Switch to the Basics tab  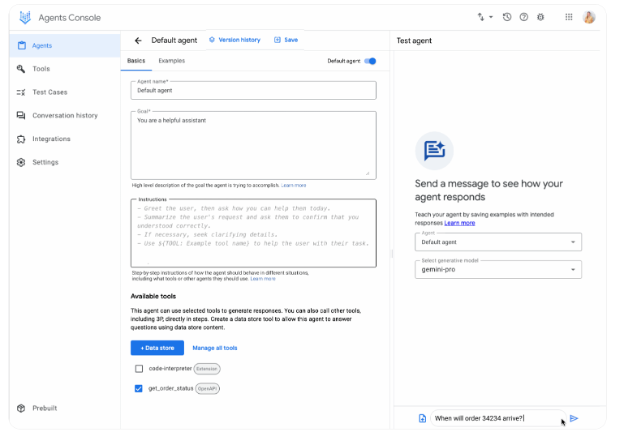pos(136,61)
